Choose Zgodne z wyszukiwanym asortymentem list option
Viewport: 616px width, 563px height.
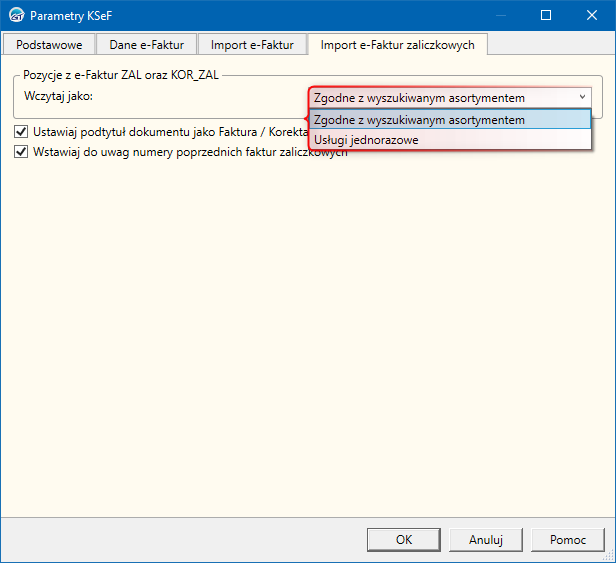coord(450,120)
